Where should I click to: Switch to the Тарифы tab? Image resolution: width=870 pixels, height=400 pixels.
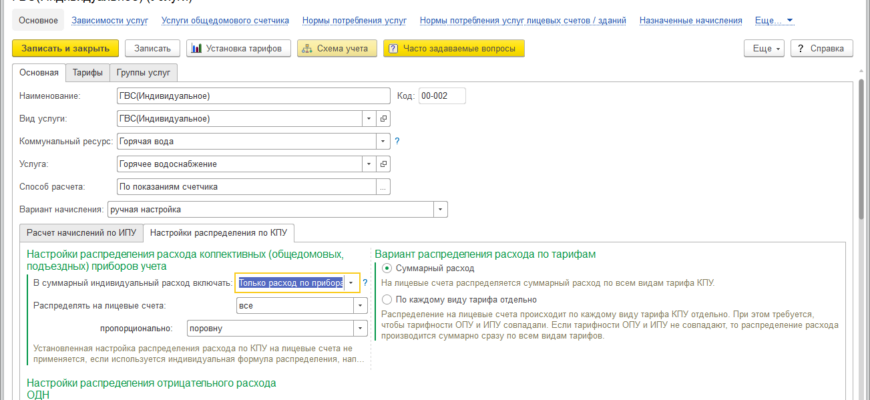[88, 73]
